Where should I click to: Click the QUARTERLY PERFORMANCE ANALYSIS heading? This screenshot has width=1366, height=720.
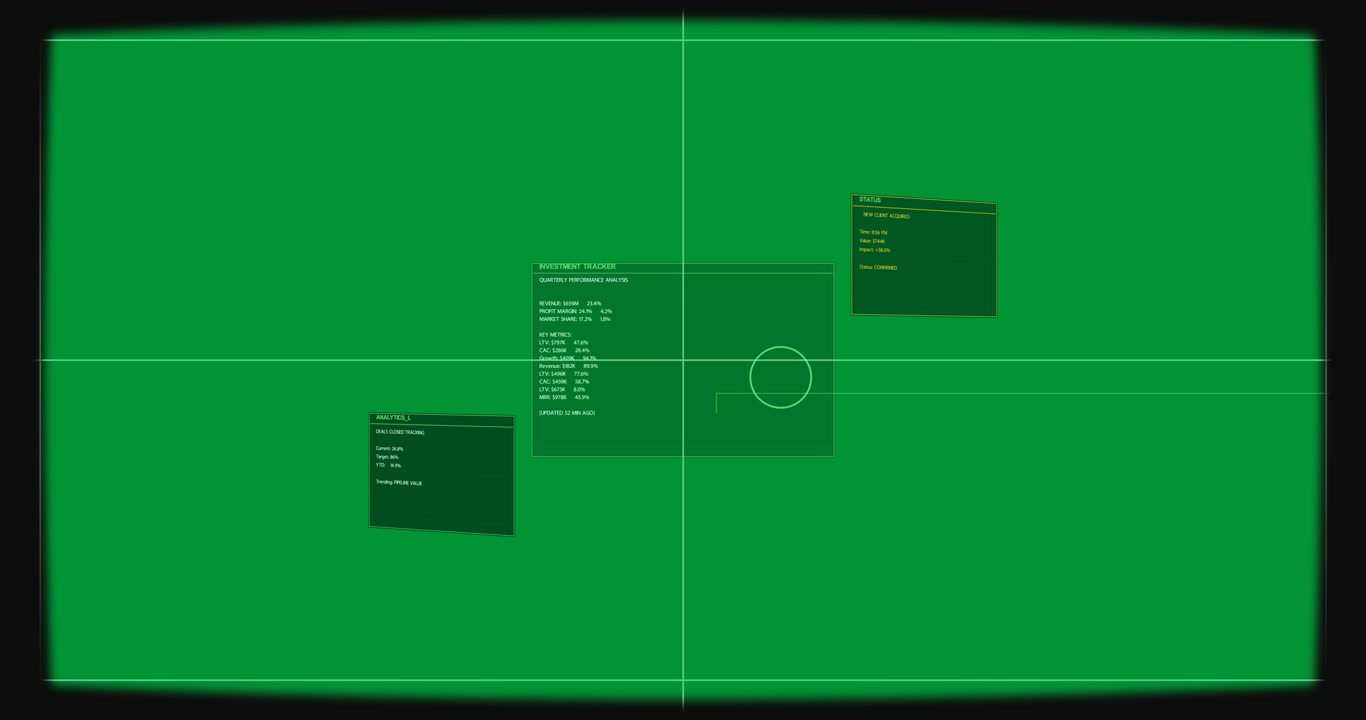coord(583,280)
